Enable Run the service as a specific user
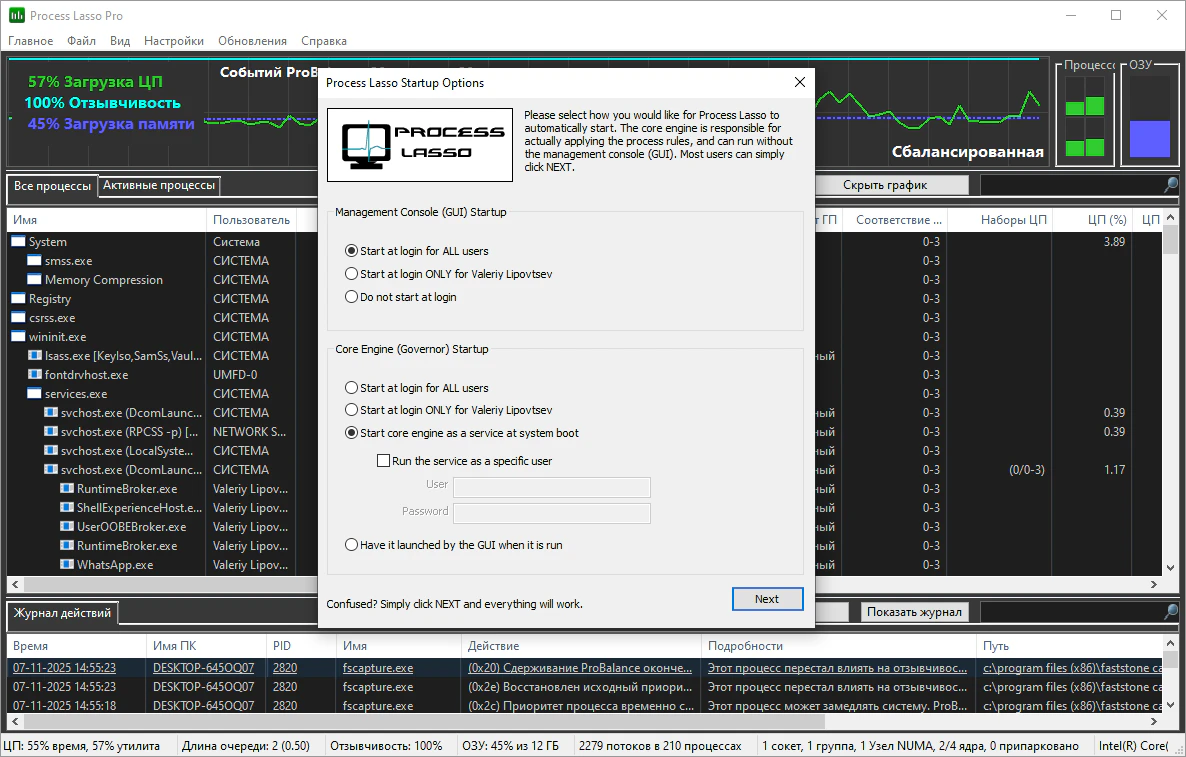The height and width of the screenshot is (757, 1186). [465, 461]
